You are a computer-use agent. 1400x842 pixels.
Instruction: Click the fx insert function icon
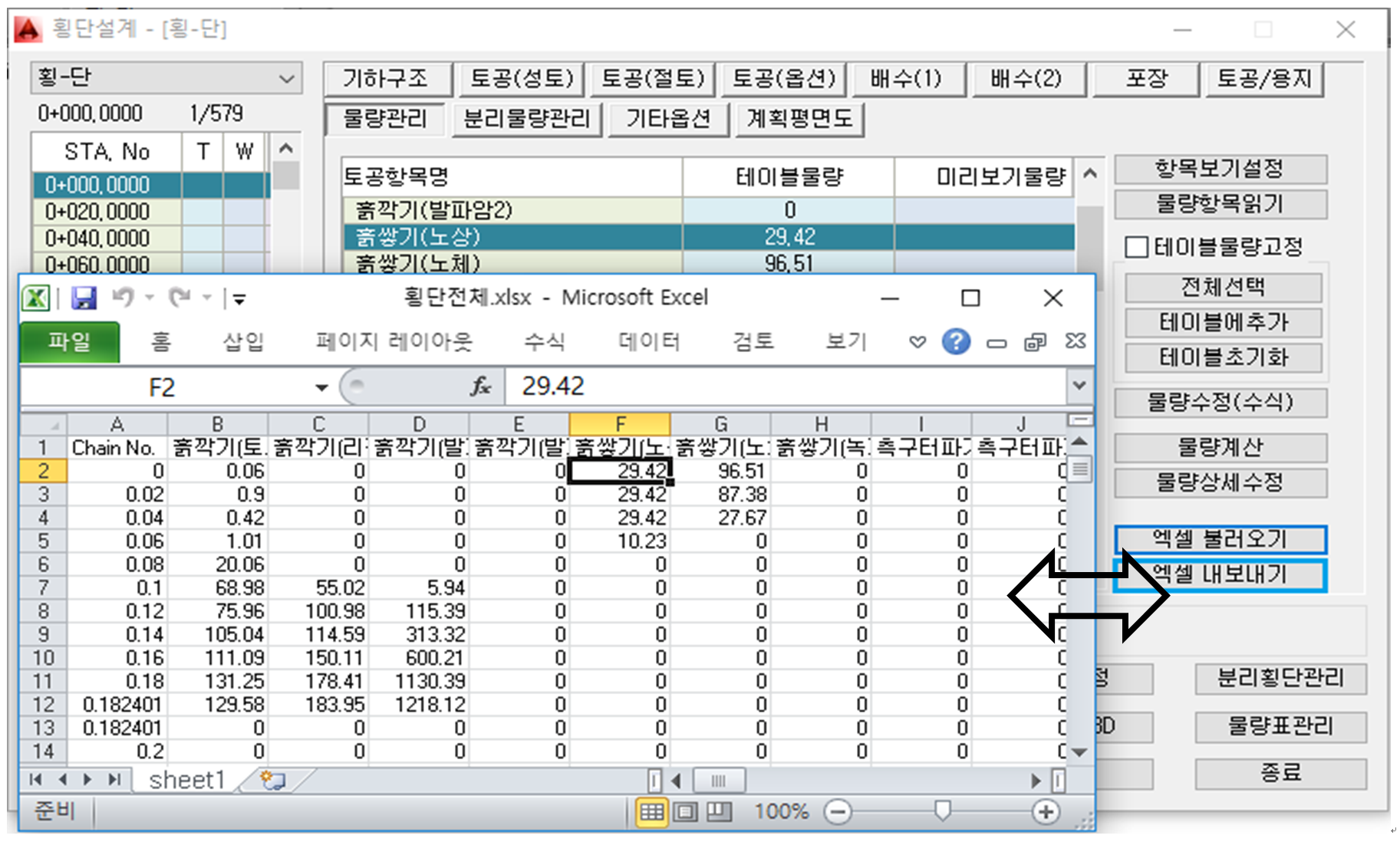[x=481, y=386]
